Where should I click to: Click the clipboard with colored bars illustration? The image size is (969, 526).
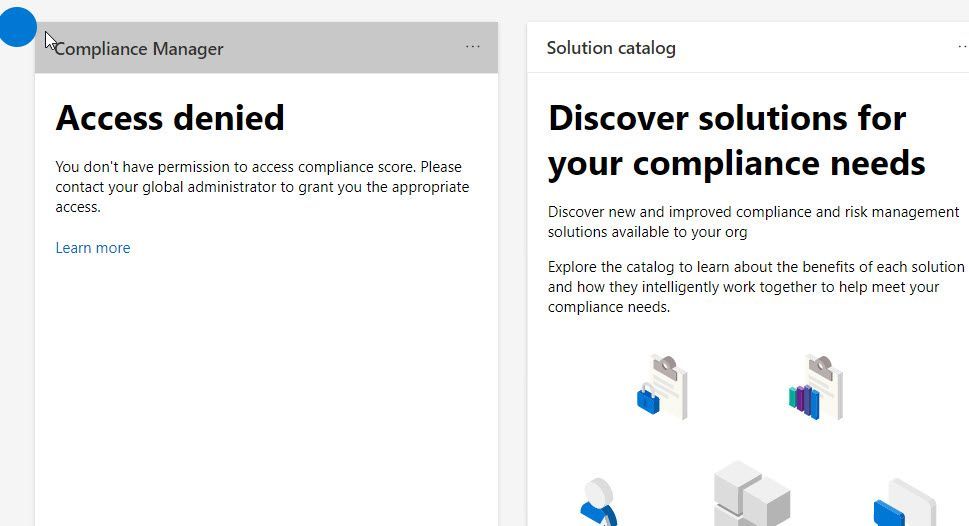pos(816,388)
